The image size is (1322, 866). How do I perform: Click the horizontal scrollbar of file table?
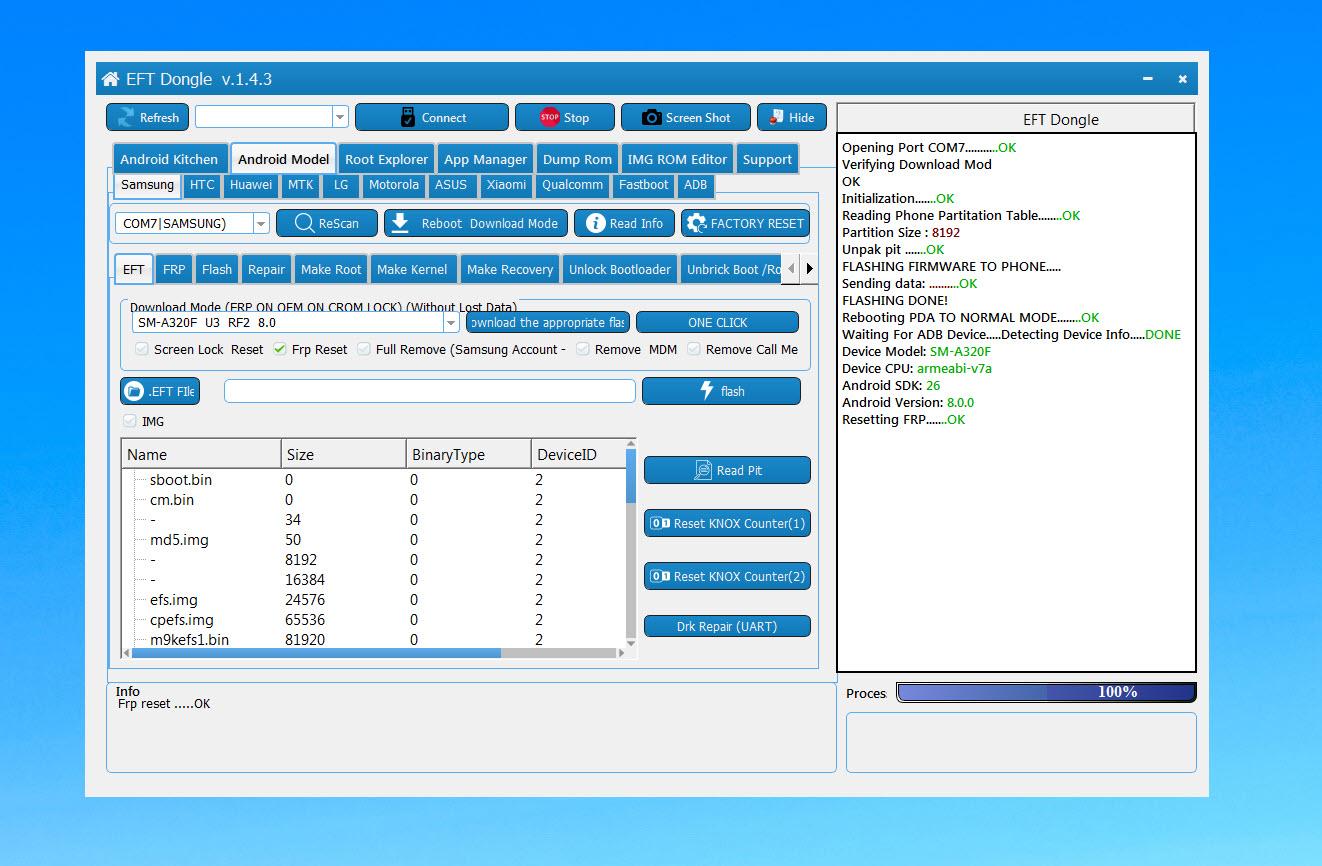tap(315, 653)
